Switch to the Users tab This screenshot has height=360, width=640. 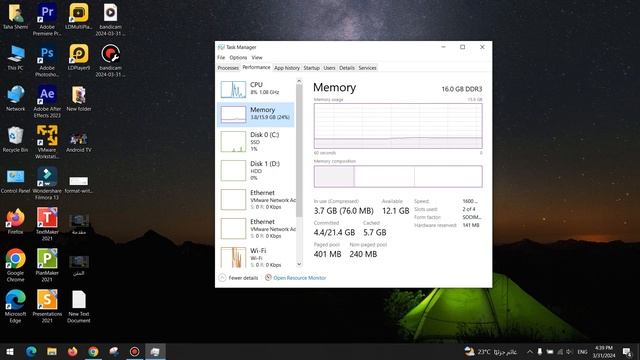point(329,68)
